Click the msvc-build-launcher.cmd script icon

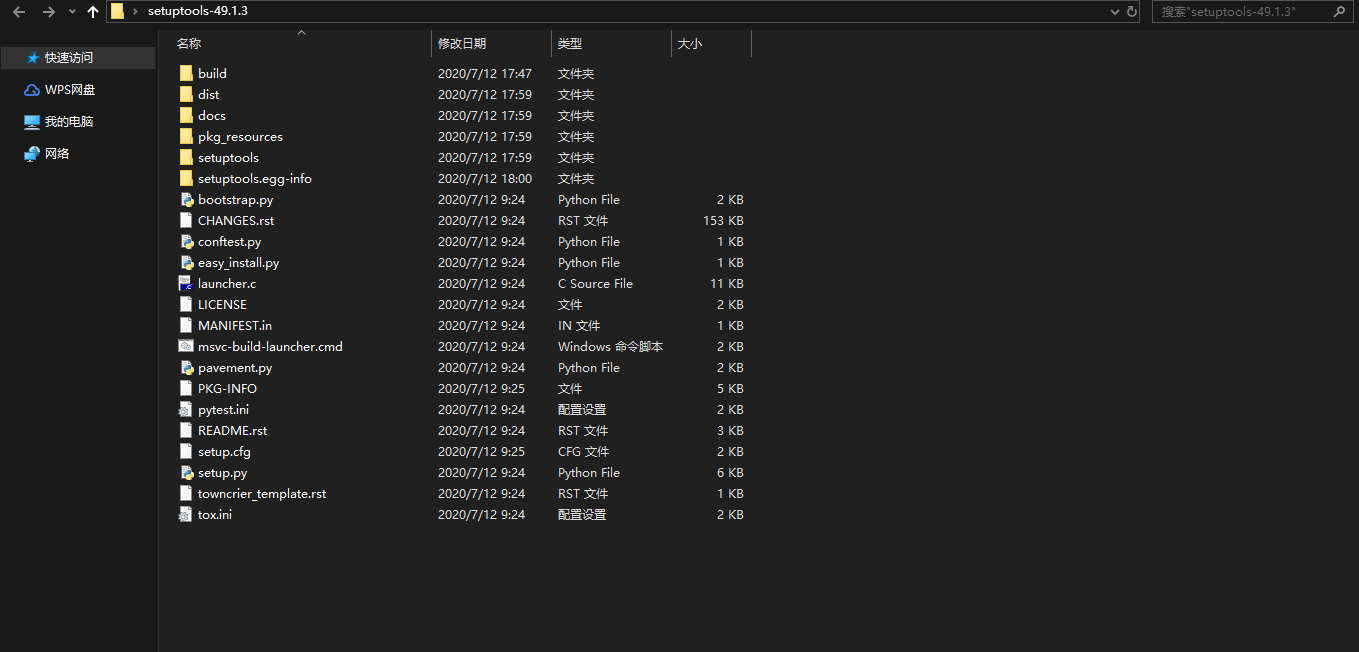186,346
